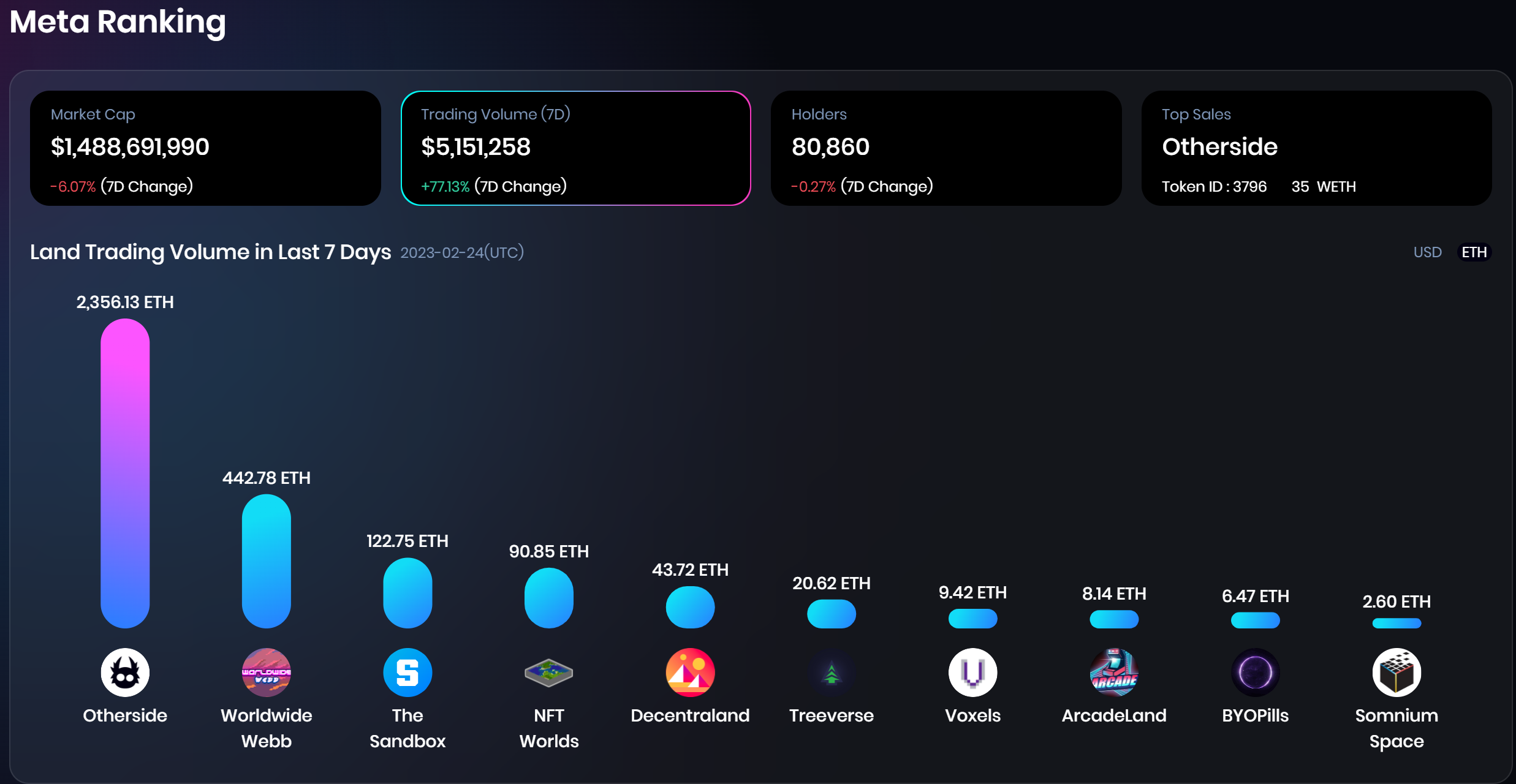Click the Land Trading Volume in Last 7 Days heading
This screenshot has height=784, width=1516.
[211, 252]
